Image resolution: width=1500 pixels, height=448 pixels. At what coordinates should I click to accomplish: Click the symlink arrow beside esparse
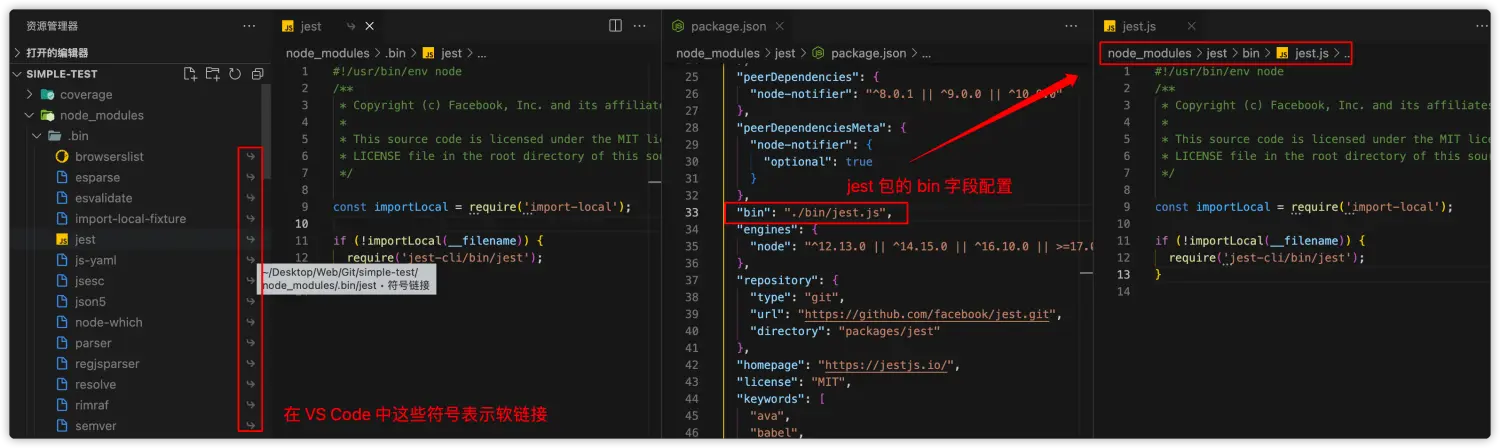click(x=250, y=178)
